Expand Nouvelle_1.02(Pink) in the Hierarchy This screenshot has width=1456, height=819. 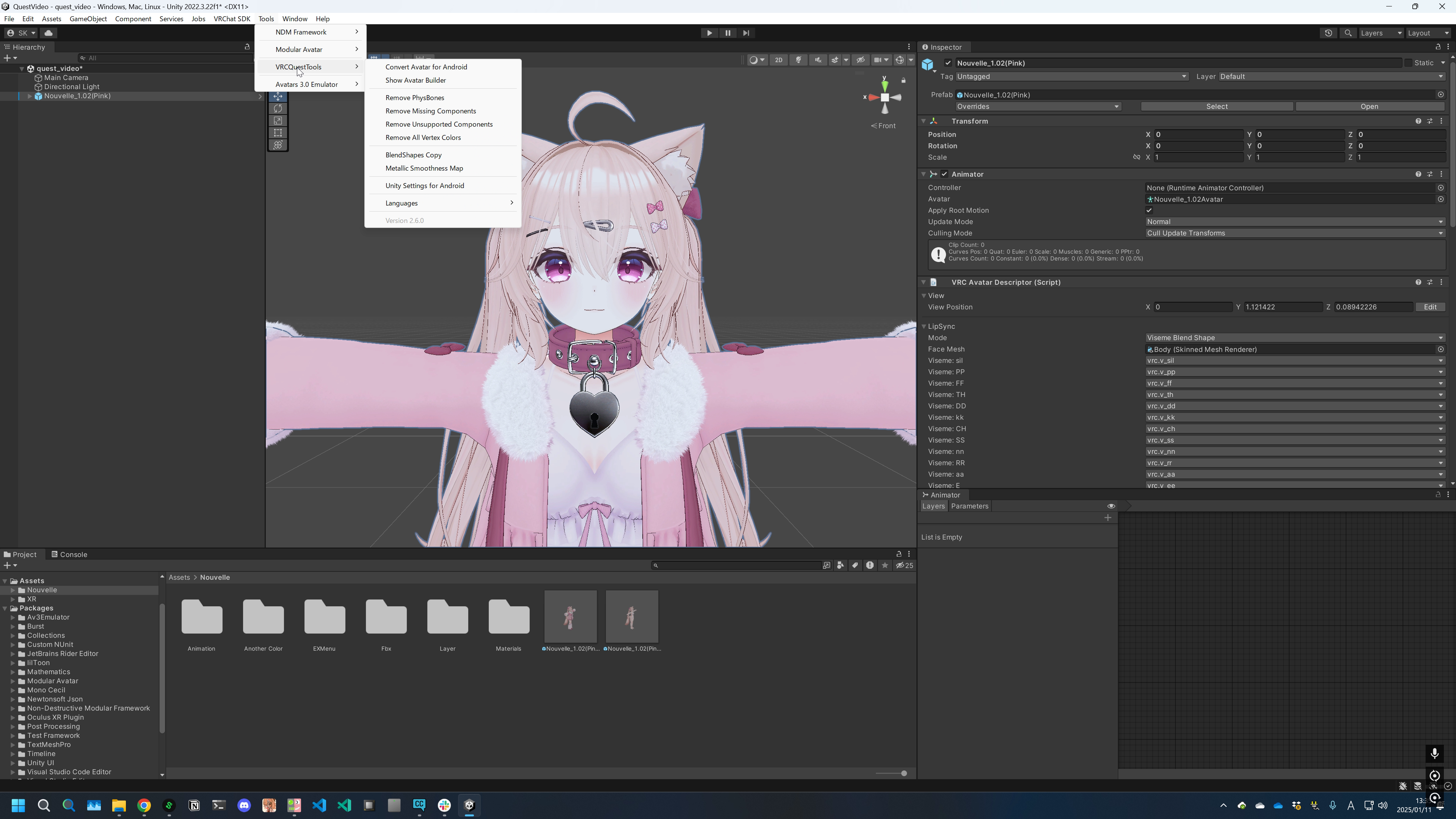coord(30,96)
